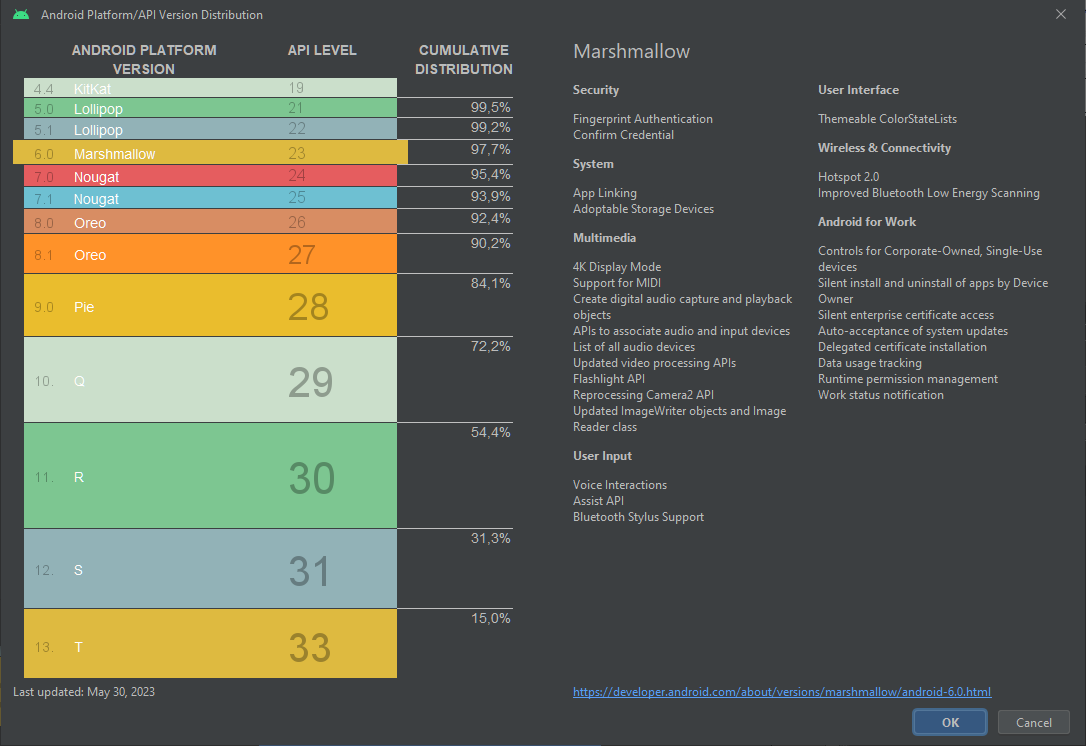Viewport: 1086px width, 746px height.
Task: Choose the Oreo 8.0 API 26 row
Action: [x=210, y=222]
